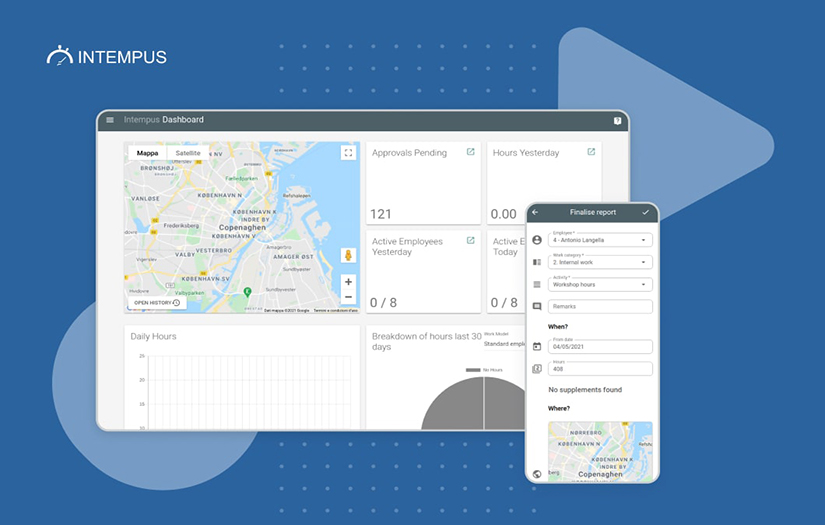The height and width of the screenshot is (525, 825).
Task: Click the hours clock icon
Action: [537, 369]
